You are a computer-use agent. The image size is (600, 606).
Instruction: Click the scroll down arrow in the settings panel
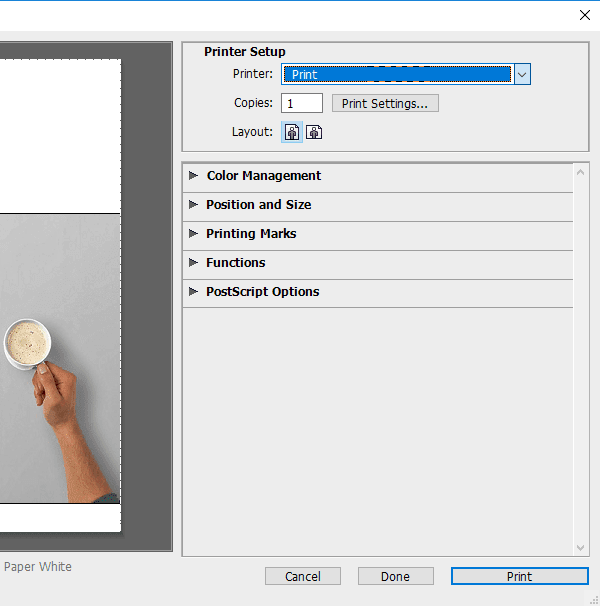[580, 547]
